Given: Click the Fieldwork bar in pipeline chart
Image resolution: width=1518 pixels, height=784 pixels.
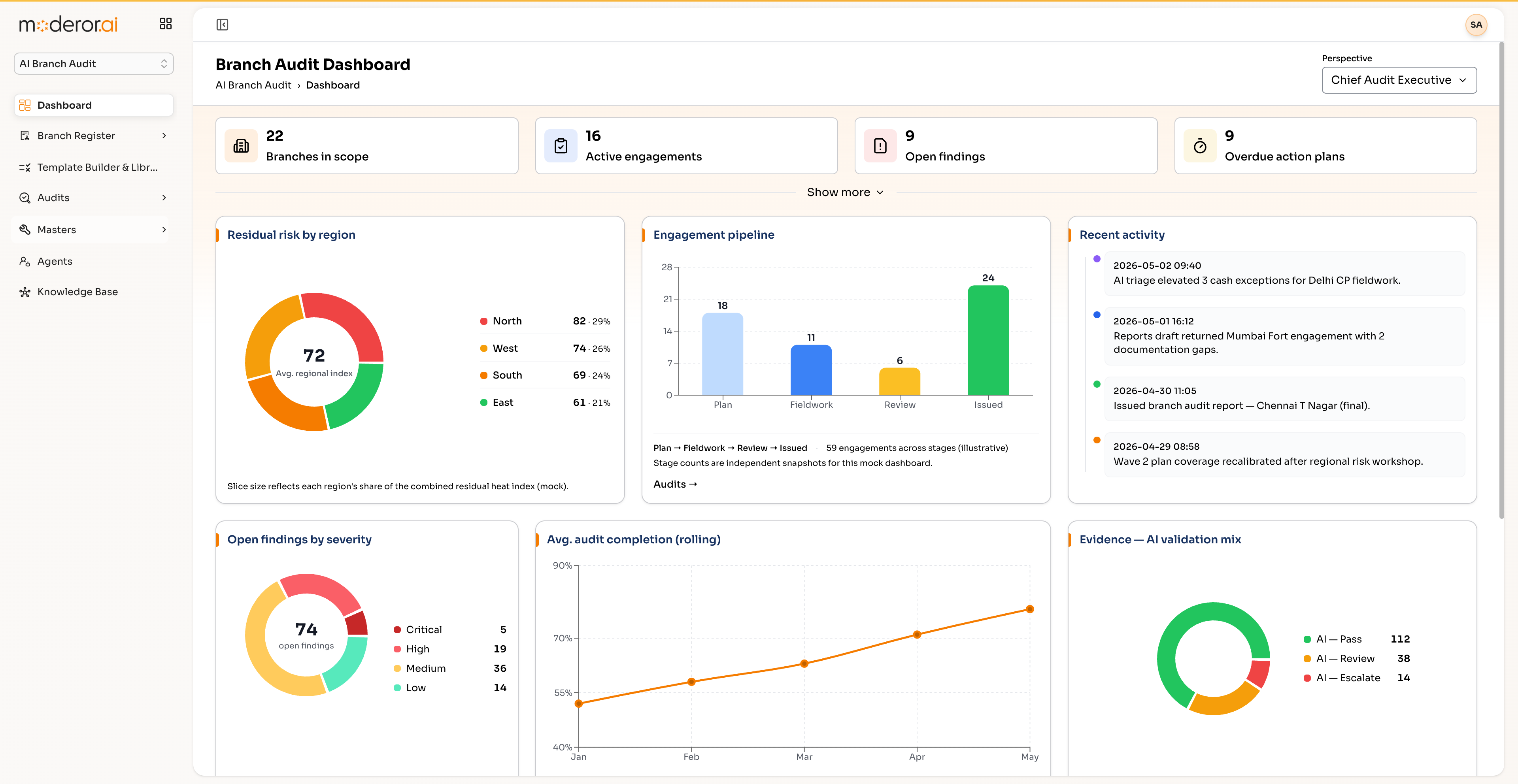Looking at the screenshot, I should coord(811,370).
